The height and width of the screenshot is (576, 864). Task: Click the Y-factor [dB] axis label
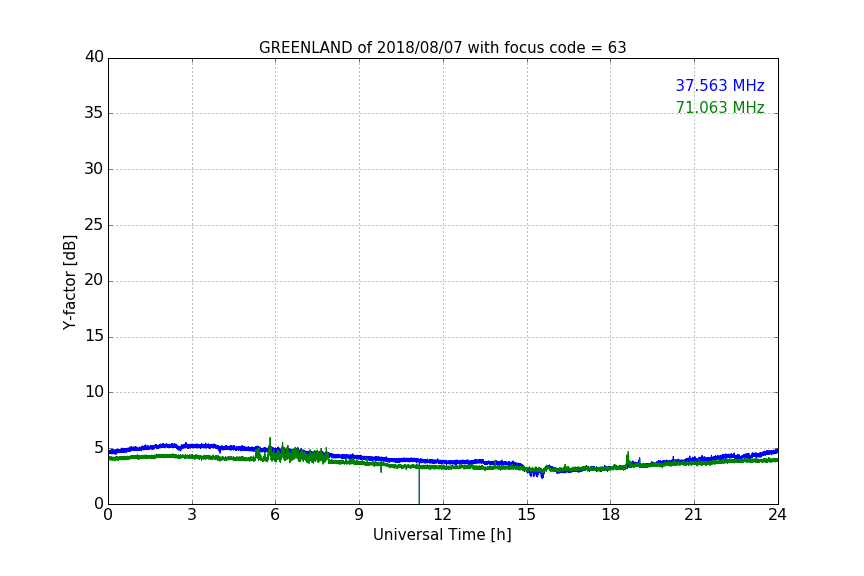(x=69, y=282)
